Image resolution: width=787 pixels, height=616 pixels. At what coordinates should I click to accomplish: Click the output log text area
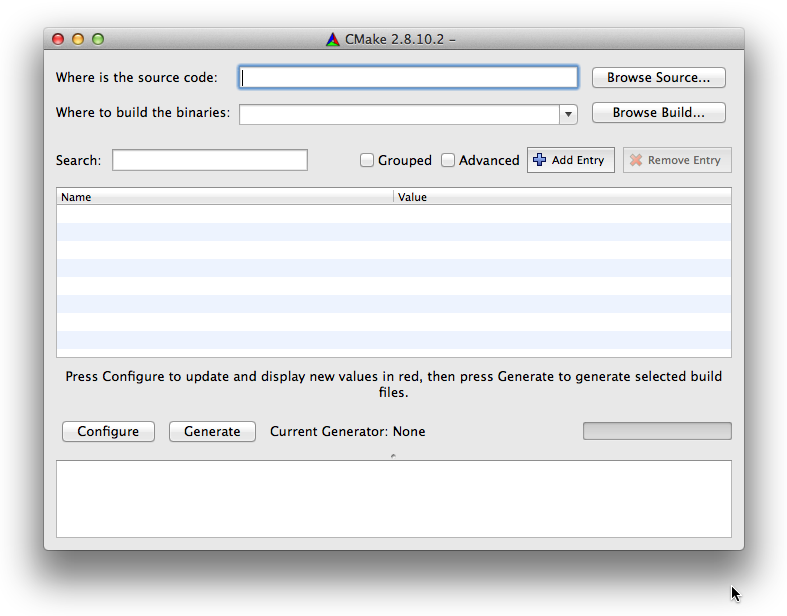tap(393, 498)
